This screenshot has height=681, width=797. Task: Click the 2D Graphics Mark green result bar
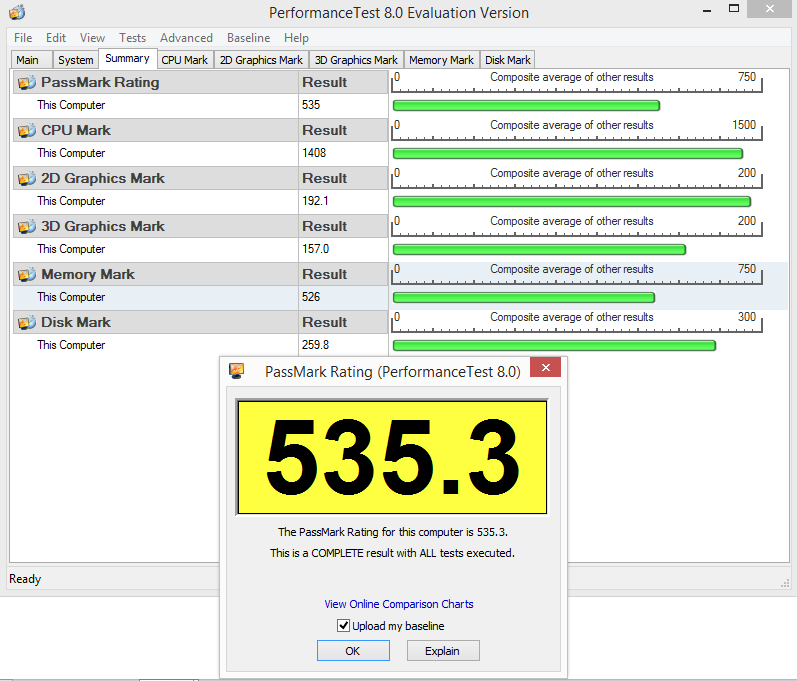tap(572, 202)
